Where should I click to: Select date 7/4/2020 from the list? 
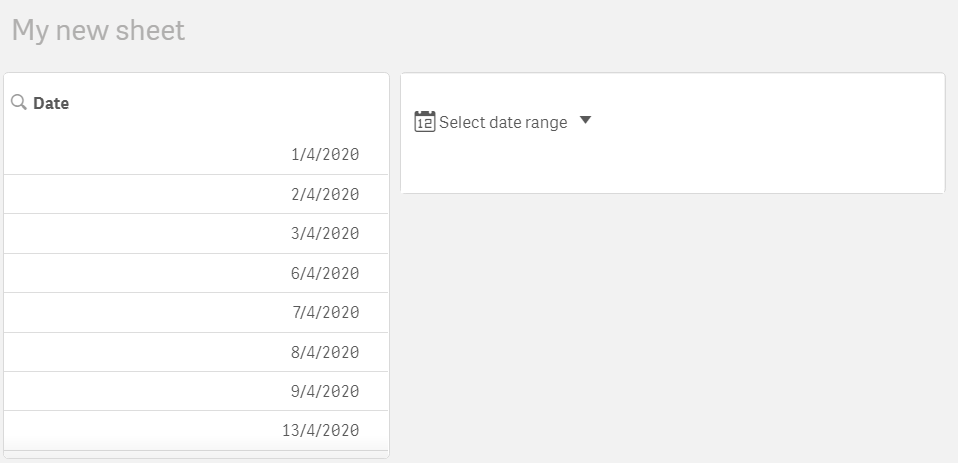tap(325, 312)
